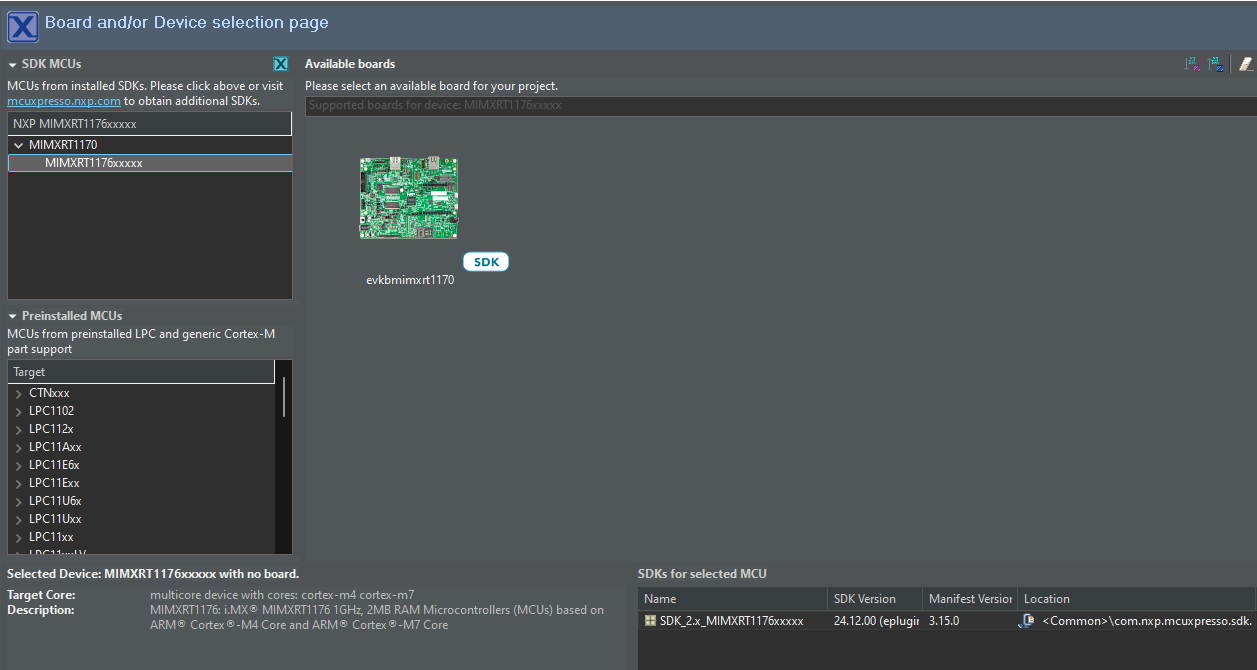
Task: Click the eraser icon to clear filters
Action: 1245,63
